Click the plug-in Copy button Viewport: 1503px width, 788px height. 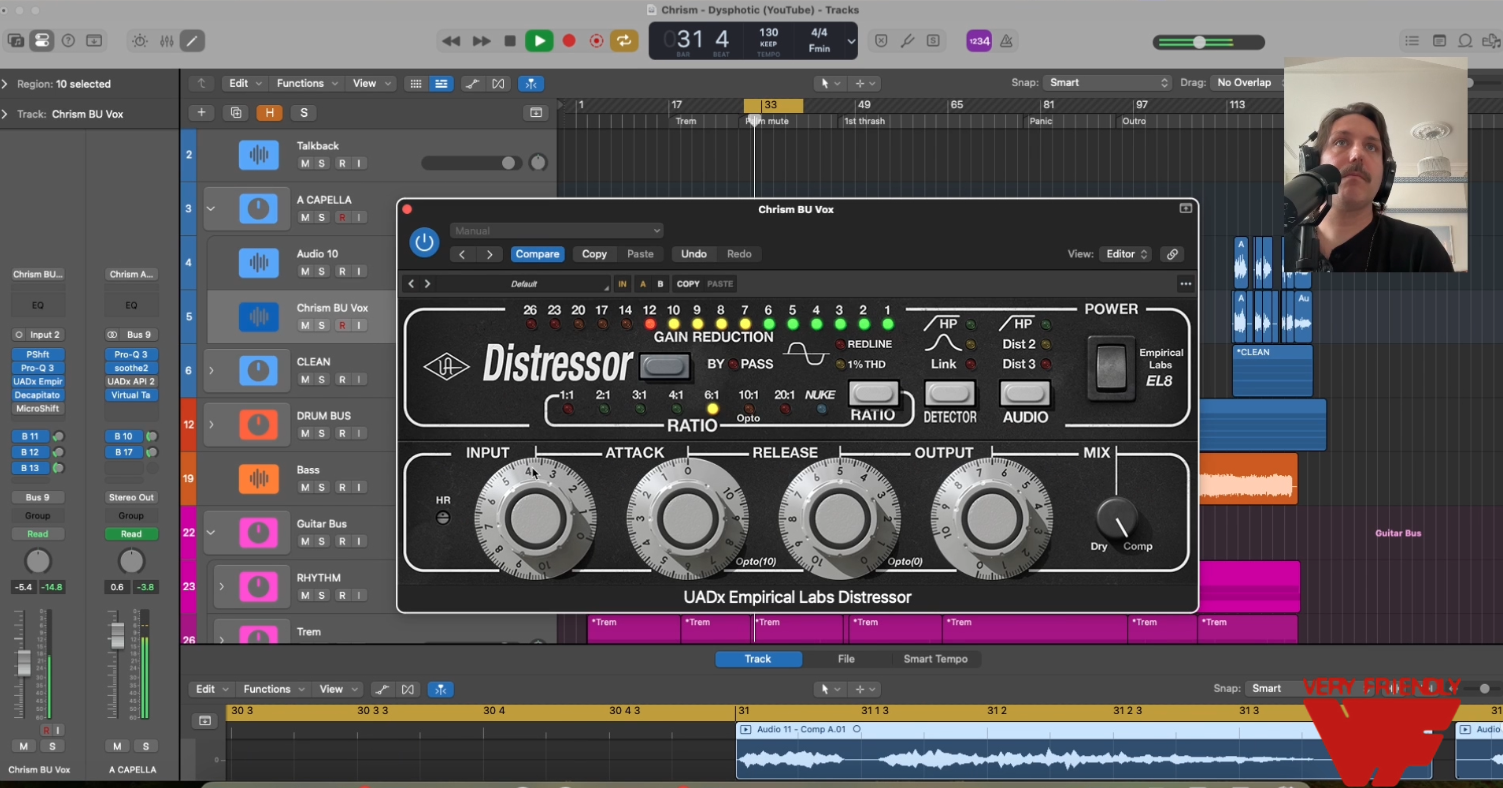594,254
